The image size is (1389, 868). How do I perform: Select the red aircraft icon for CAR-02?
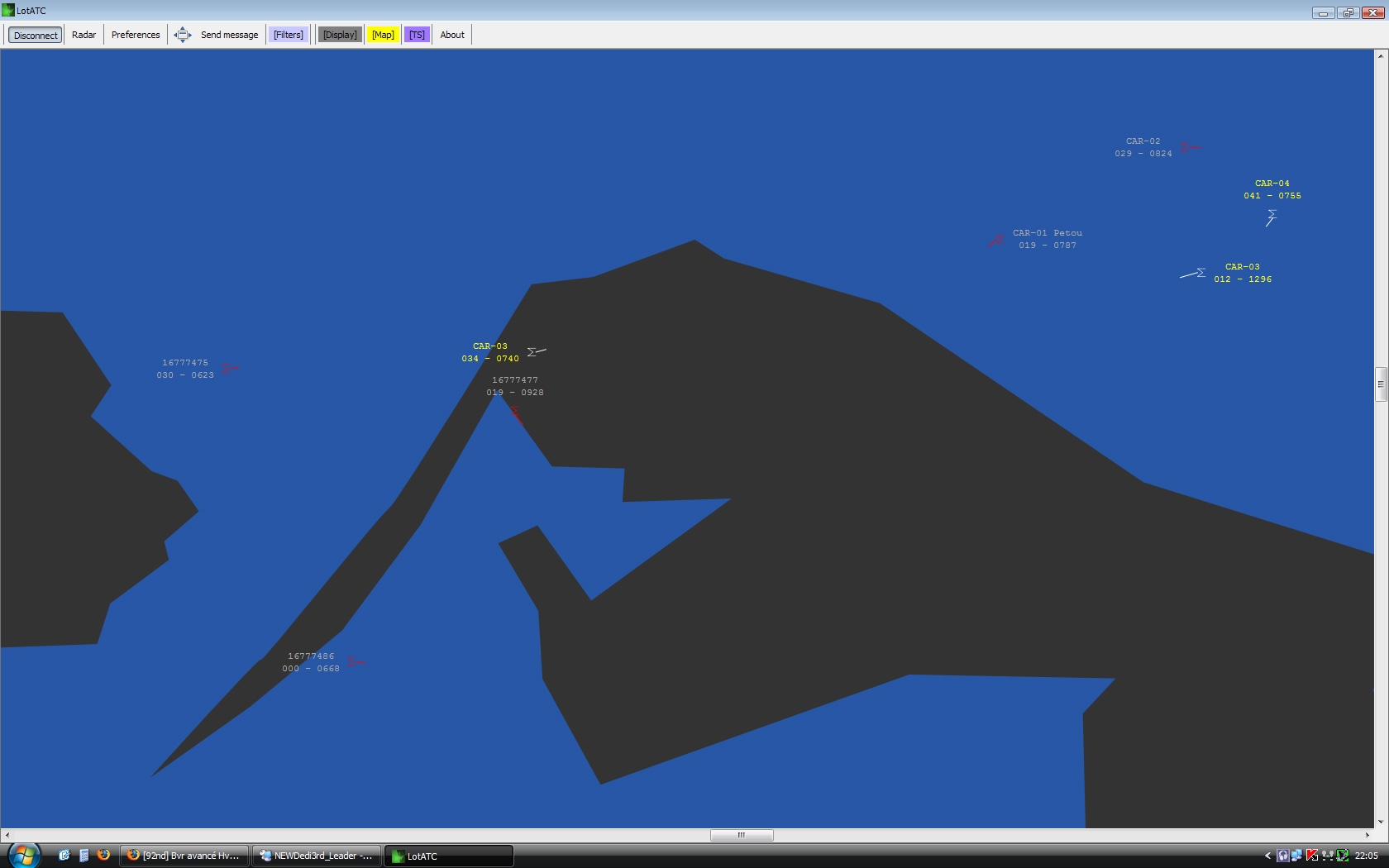[x=1189, y=148]
